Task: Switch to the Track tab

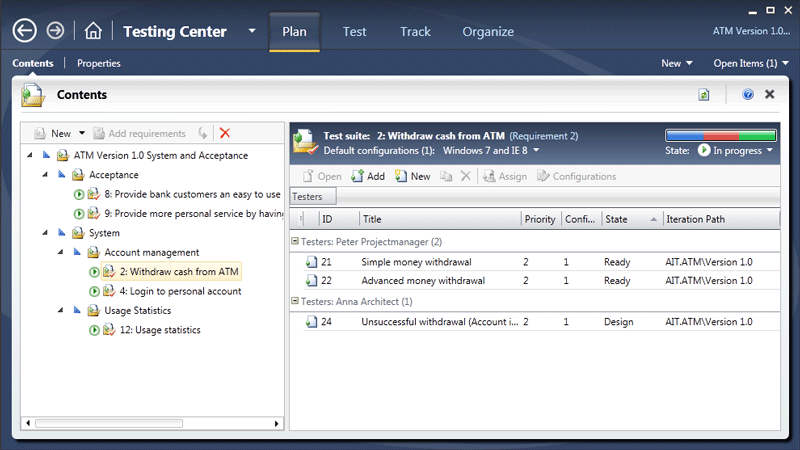Action: [x=415, y=32]
